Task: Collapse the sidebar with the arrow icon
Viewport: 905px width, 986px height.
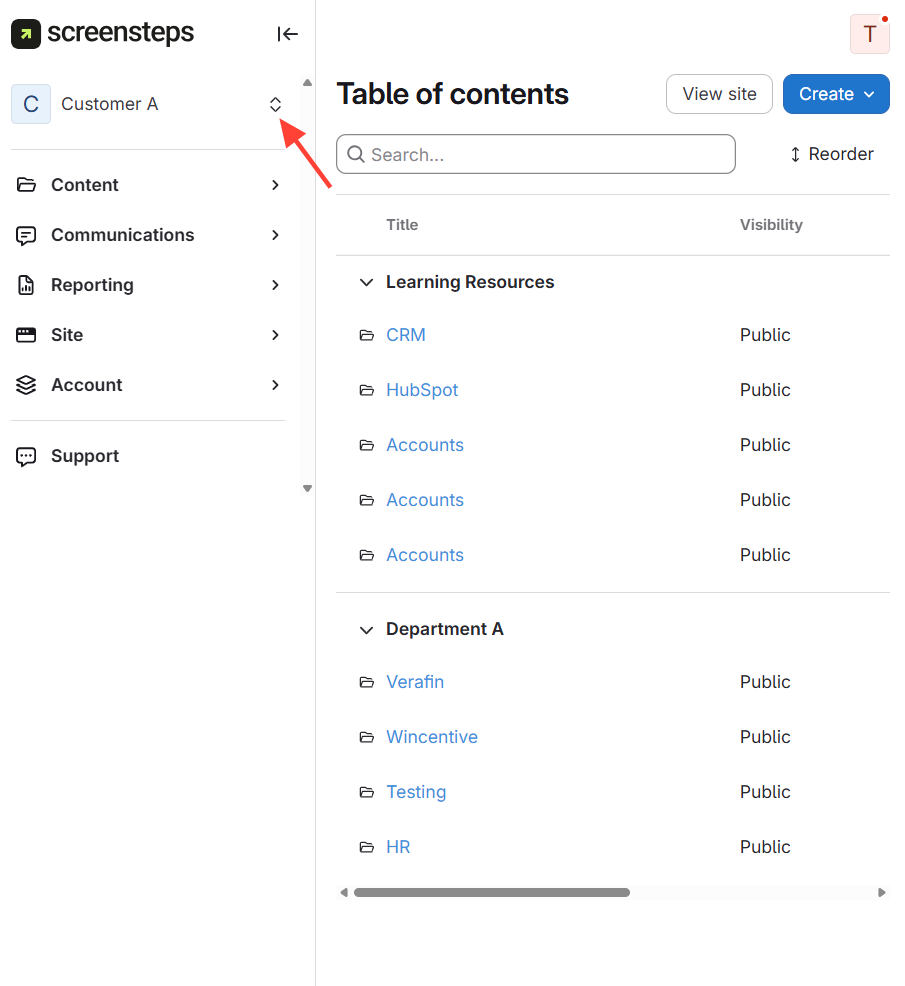Action: [x=288, y=34]
